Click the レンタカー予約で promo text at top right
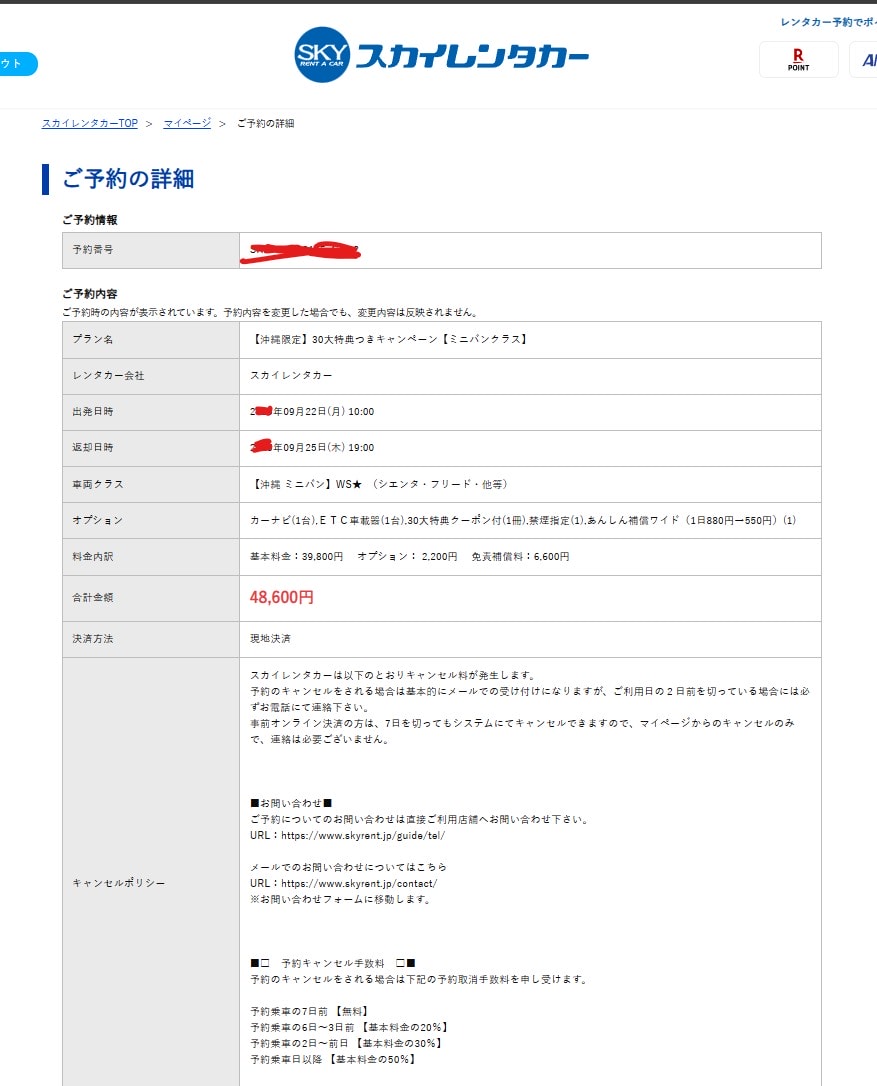 (x=828, y=22)
